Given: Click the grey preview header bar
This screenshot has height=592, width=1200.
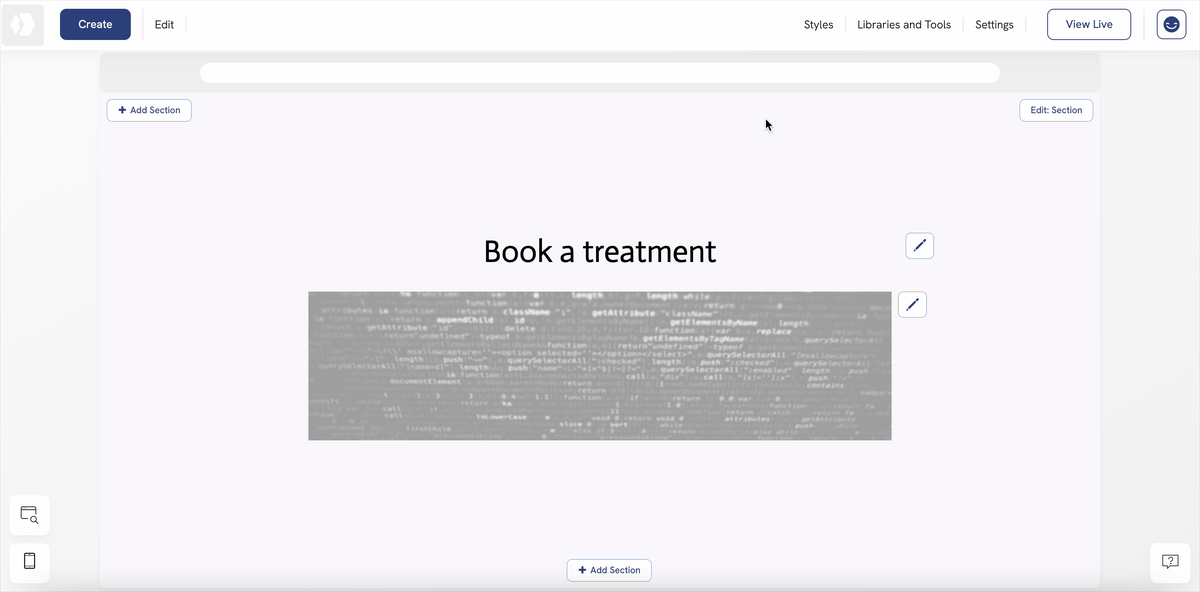Looking at the screenshot, I should [x=150, y=73].
